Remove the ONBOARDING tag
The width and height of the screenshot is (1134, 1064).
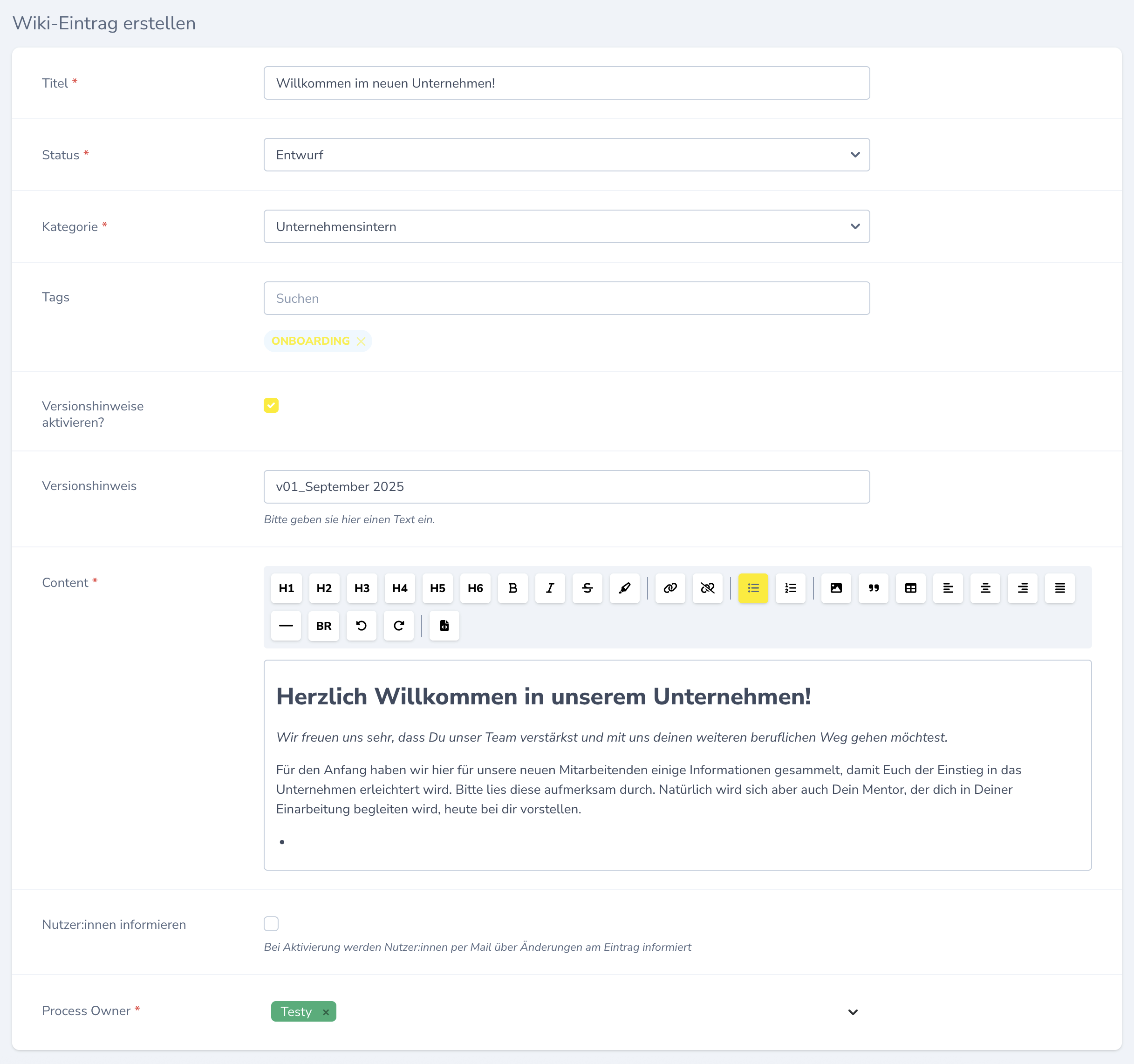[361, 341]
